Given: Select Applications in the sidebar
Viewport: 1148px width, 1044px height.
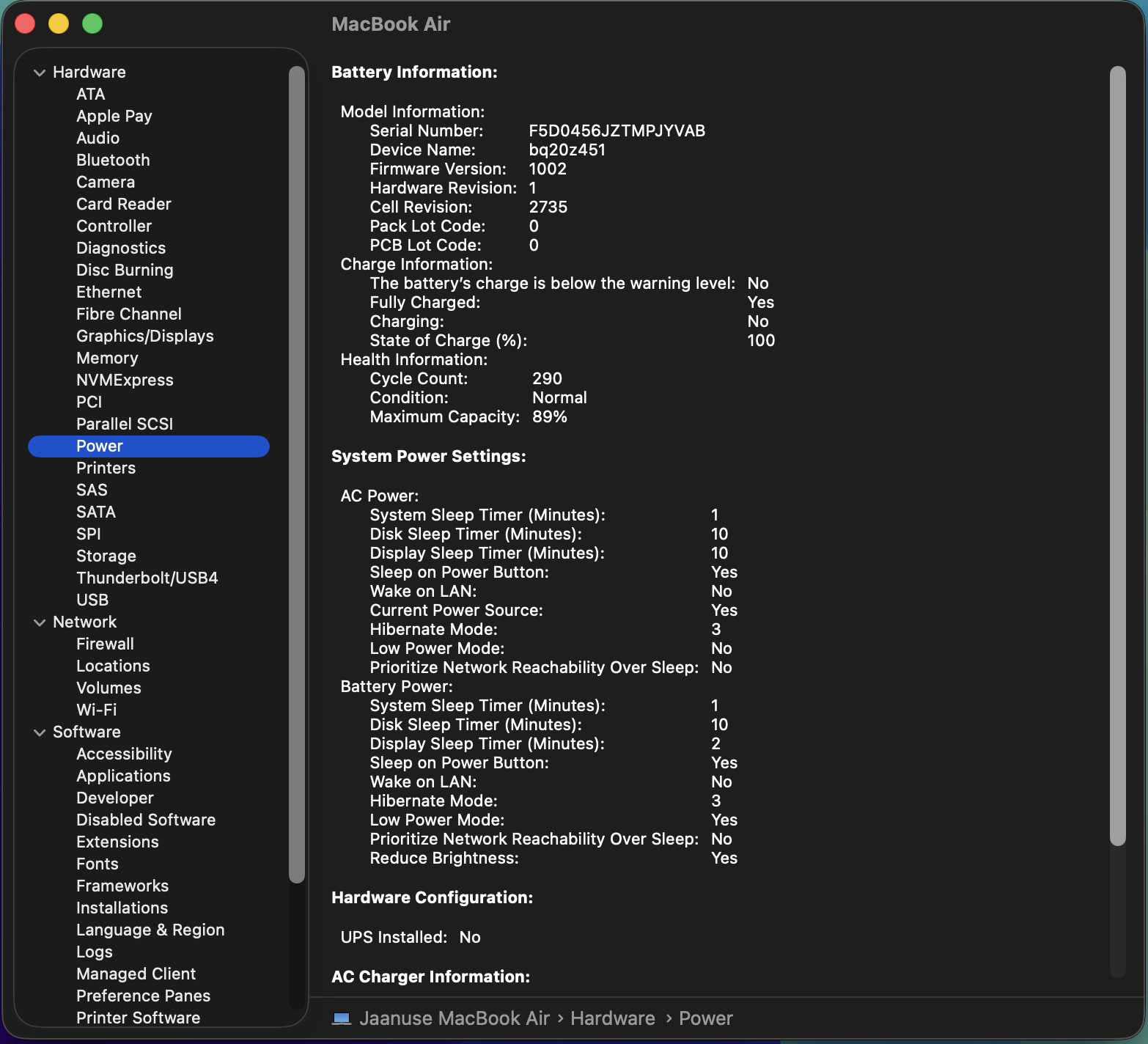Looking at the screenshot, I should (123, 776).
